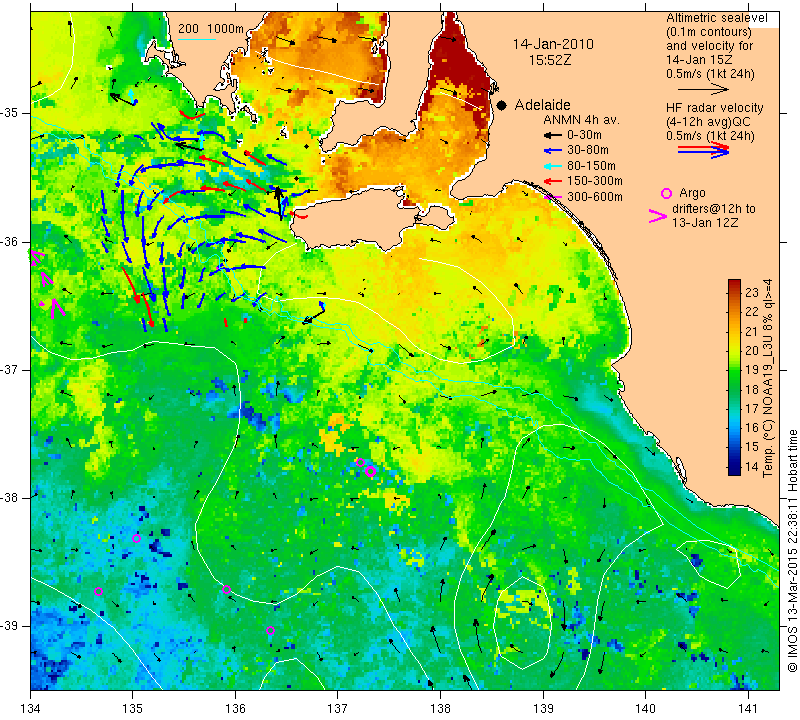Screen dimensions: 800x720
Task: Click the -35 latitude axis label
Action: pos(10,113)
